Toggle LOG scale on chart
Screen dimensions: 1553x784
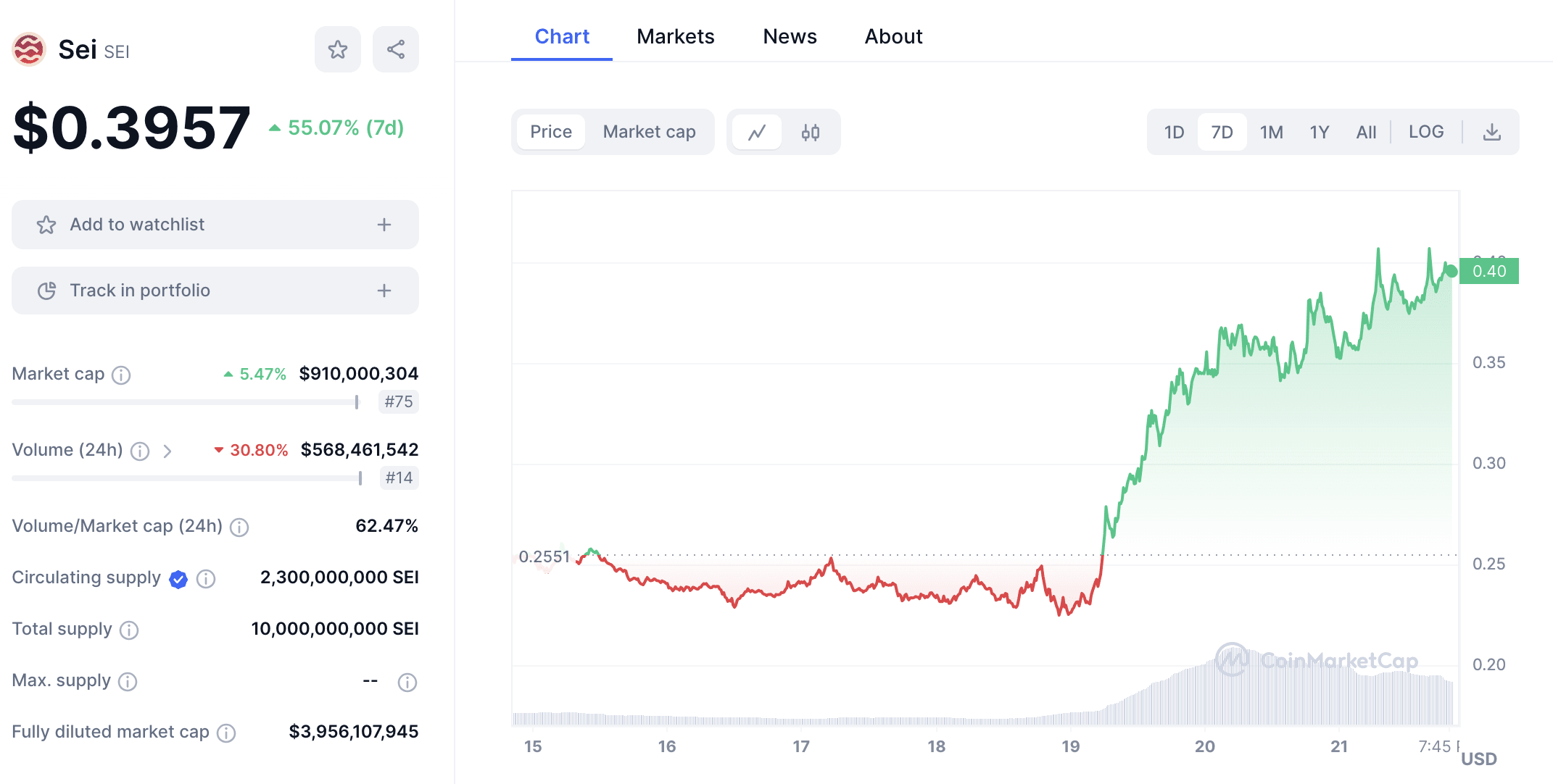point(1425,132)
